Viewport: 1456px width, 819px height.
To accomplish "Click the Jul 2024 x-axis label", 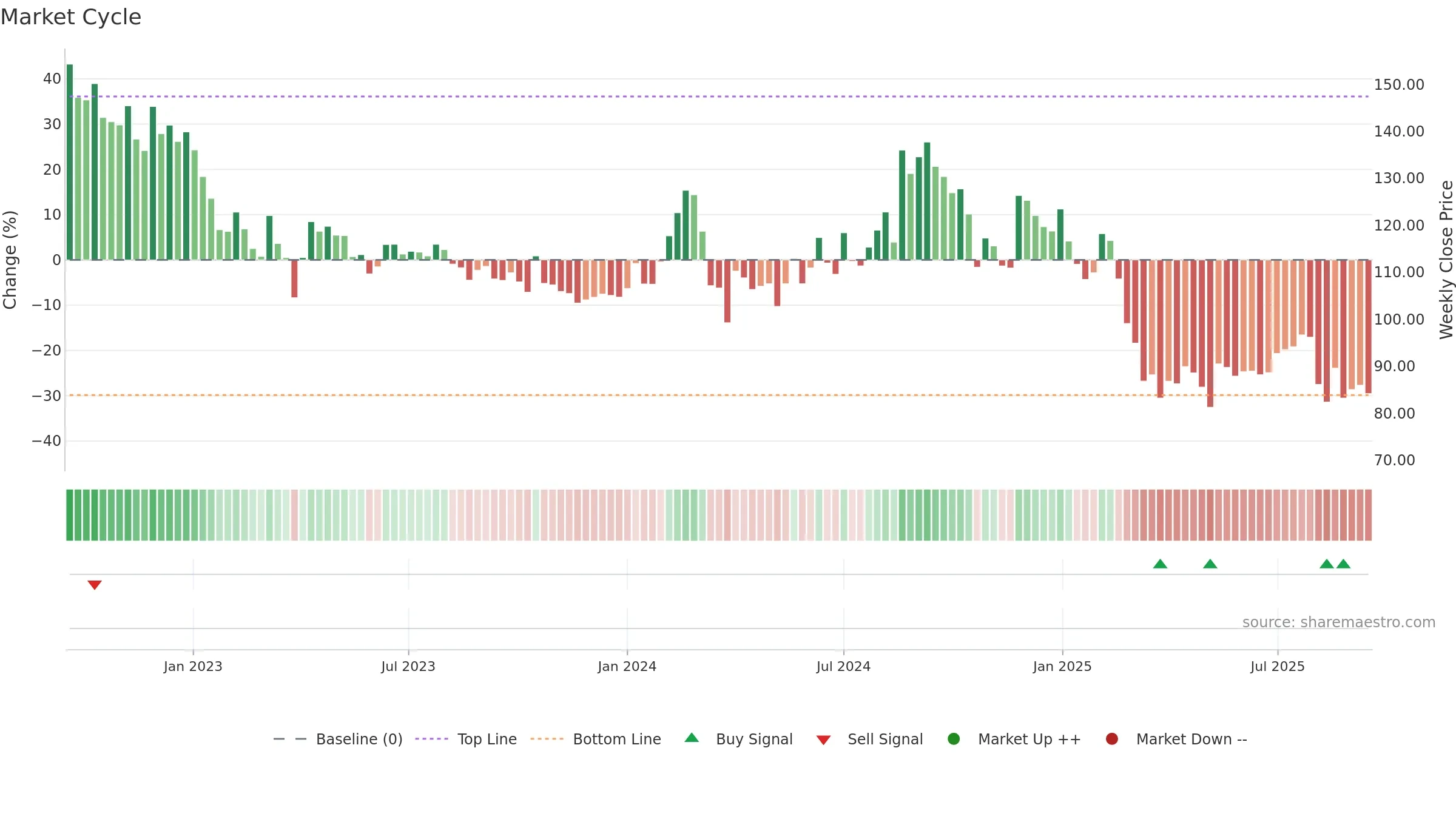I will tap(843, 666).
